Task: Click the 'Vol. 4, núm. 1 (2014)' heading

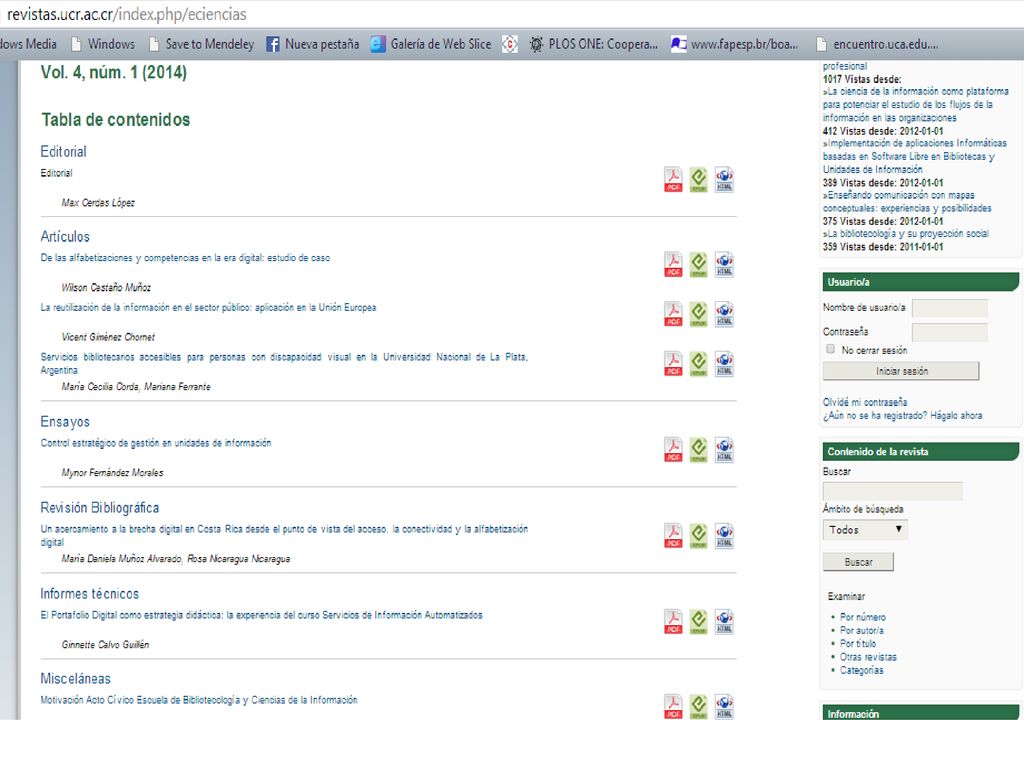Action: pyautogui.click(x=114, y=72)
